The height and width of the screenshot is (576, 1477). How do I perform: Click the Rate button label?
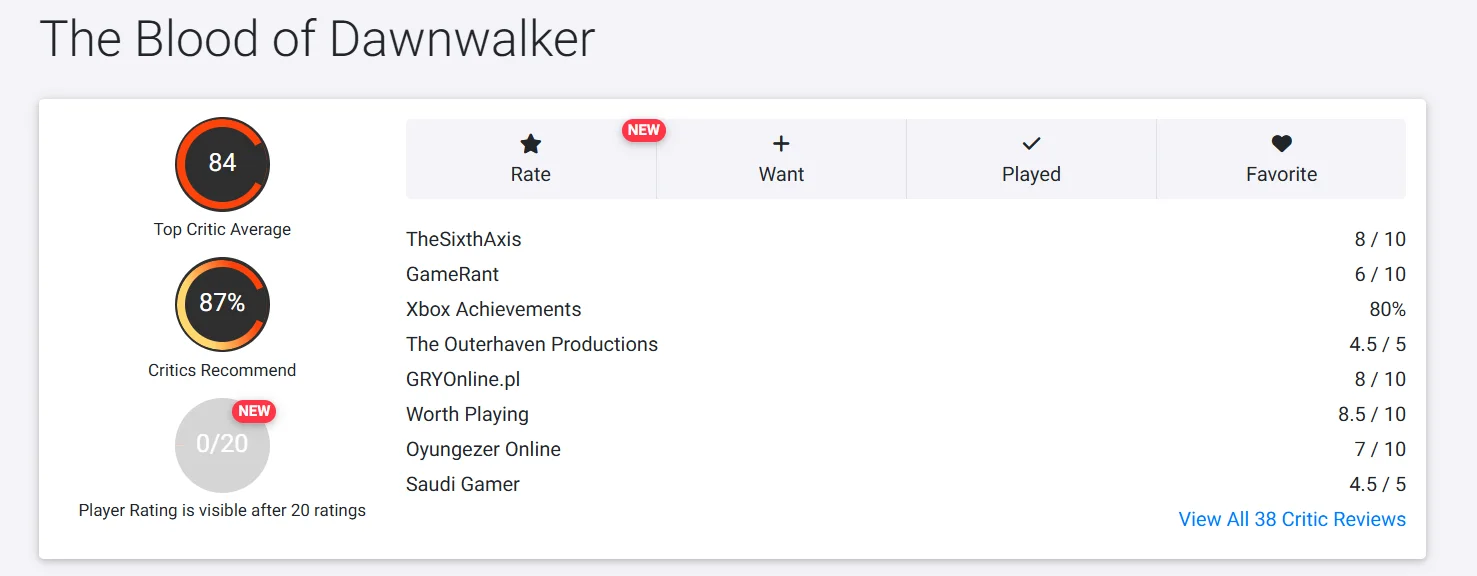[531, 174]
